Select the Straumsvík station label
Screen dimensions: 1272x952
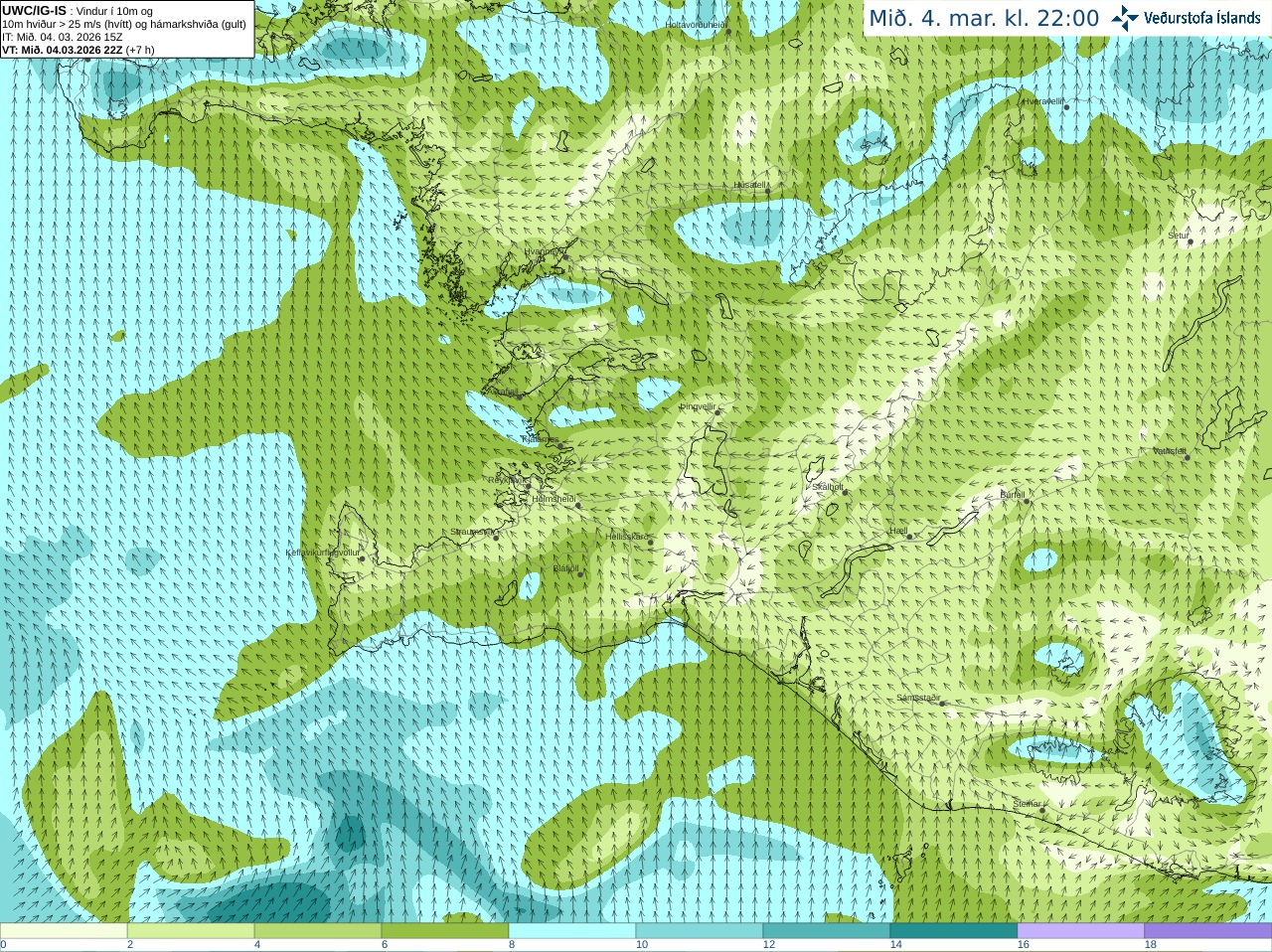(472, 532)
